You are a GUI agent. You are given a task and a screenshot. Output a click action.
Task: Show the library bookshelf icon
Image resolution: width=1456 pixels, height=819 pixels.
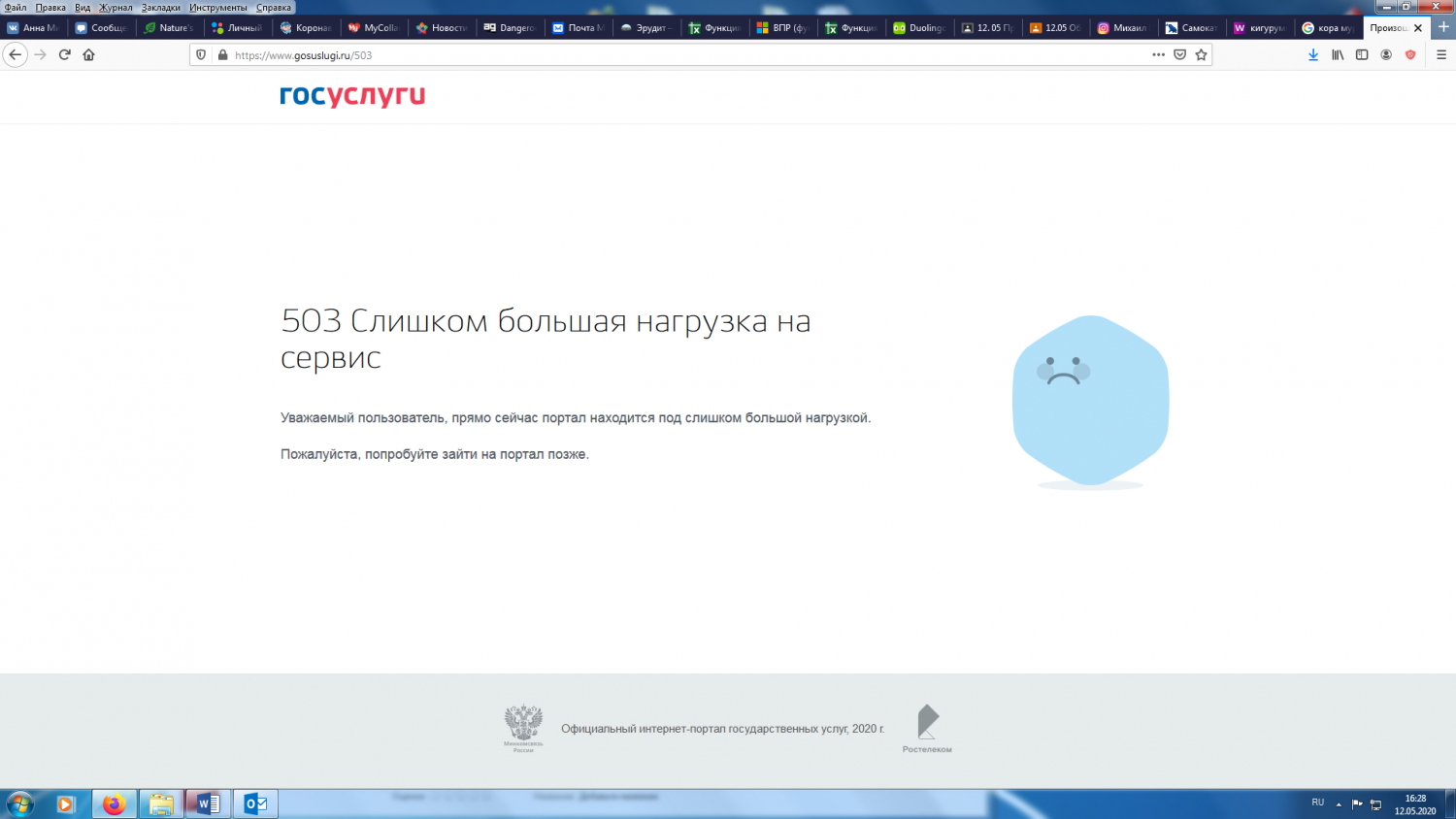pyautogui.click(x=1338, y=55)
